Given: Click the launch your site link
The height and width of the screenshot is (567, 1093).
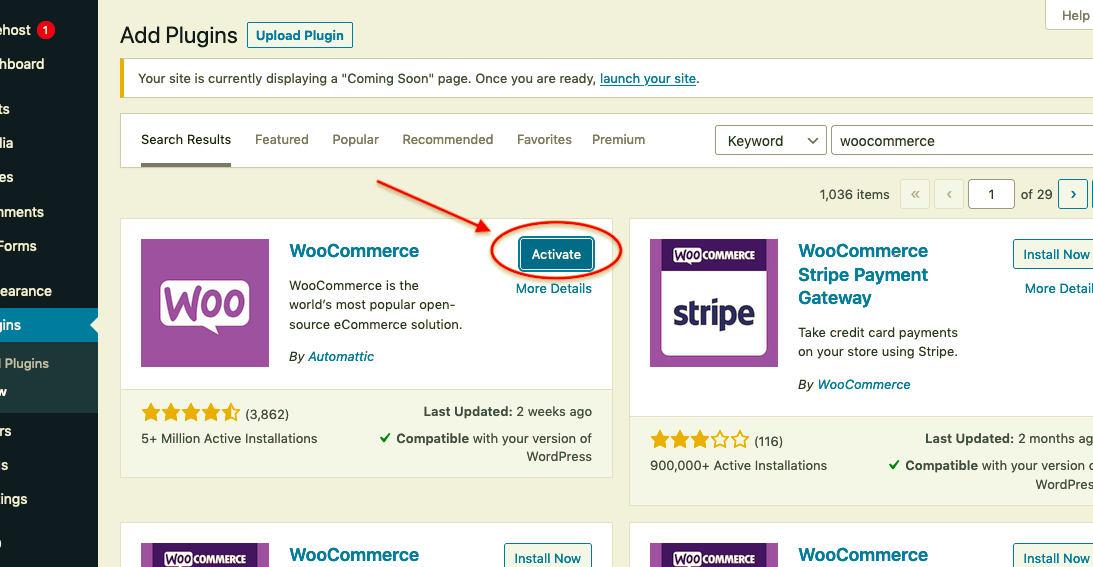Looking at the screenshot, I should (x=648, y=78).
